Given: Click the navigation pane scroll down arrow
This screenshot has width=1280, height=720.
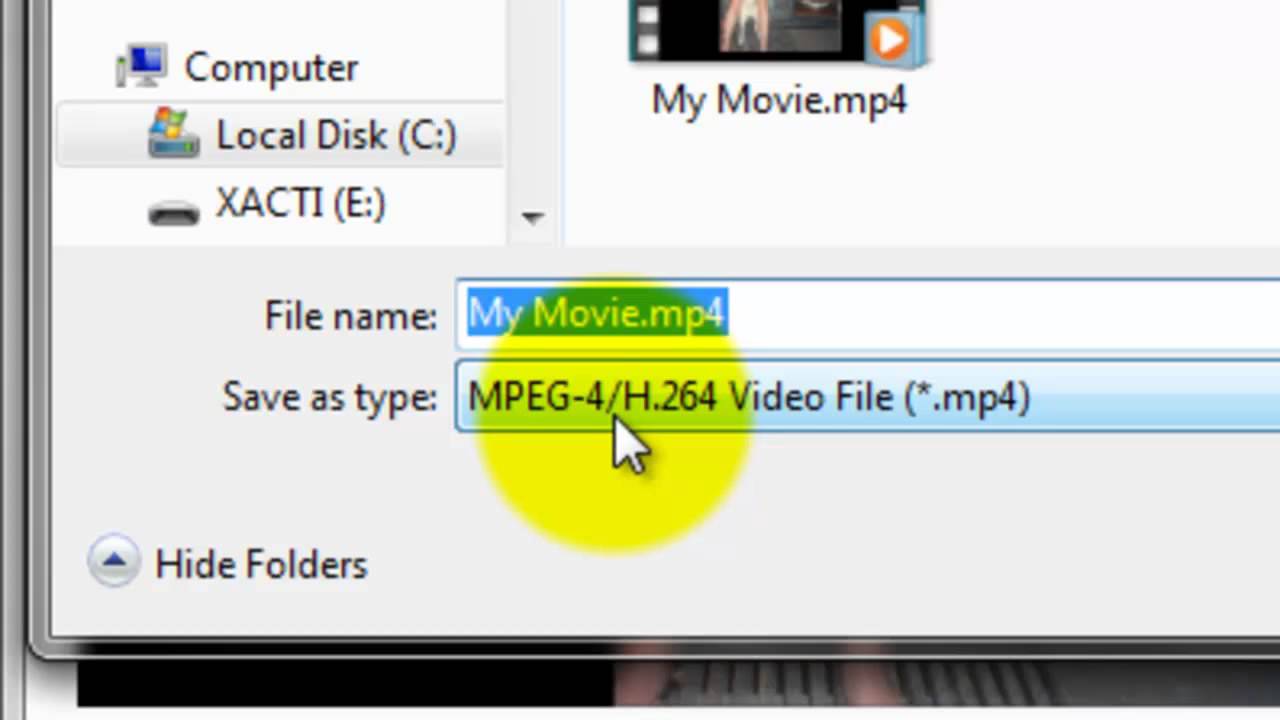Looking at the screenshot, I should click(532, 217).
